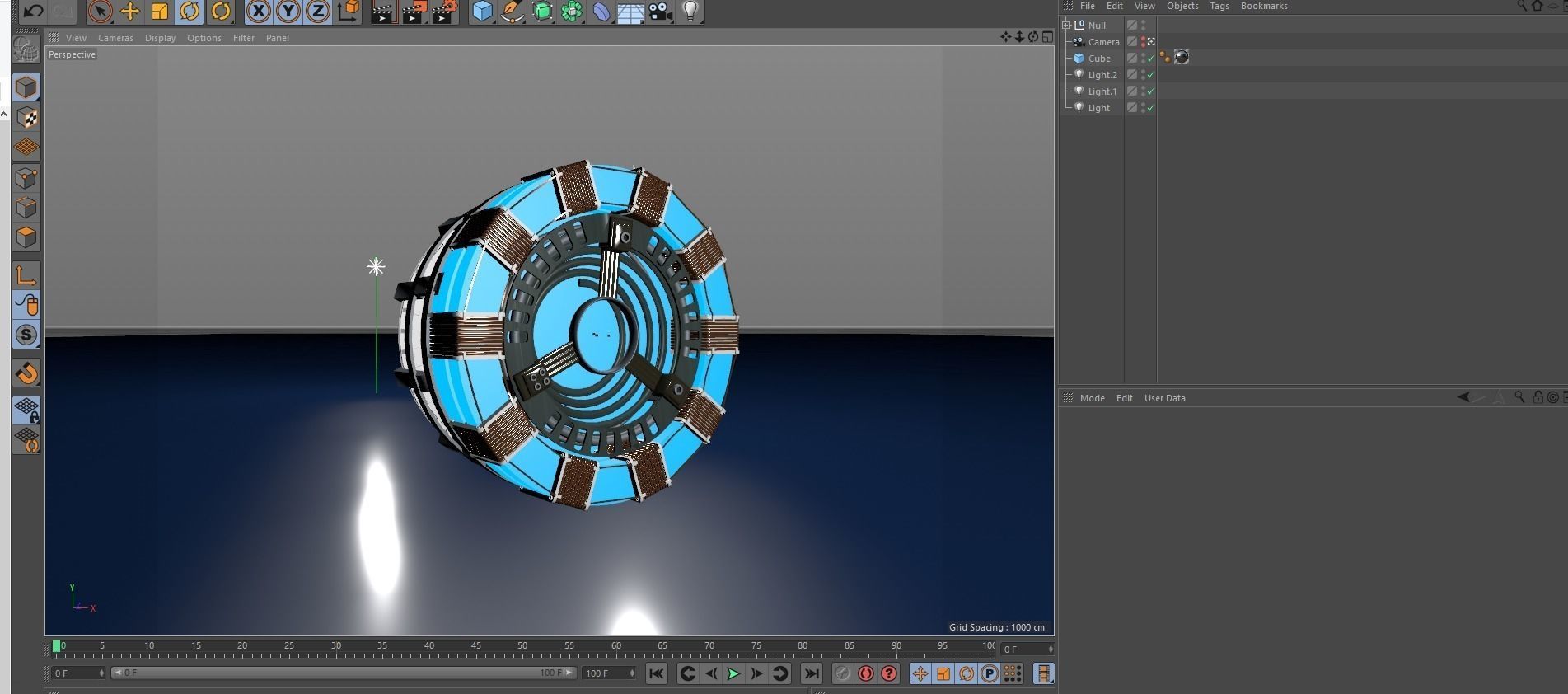The width and height of the screenshot is (1568, 694).
Task: Open the viewport Panel menu
Action: coord(277,38)
